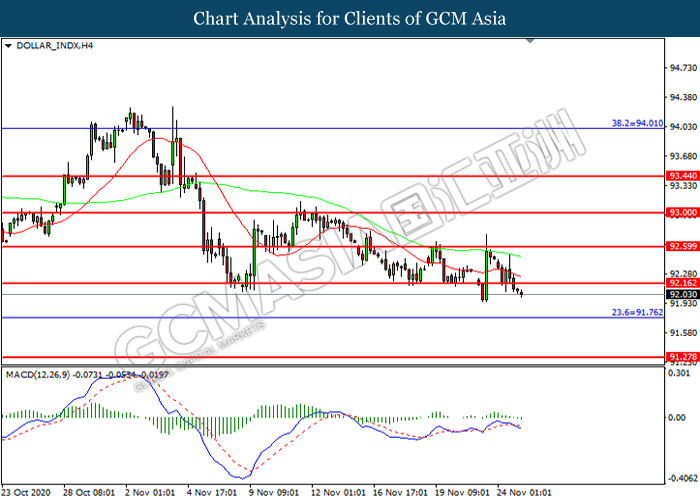Click the 9 Nov 09:01 date label
This screenshot has width=700, height=500.
pyautogui.click(x=271, y=492)
